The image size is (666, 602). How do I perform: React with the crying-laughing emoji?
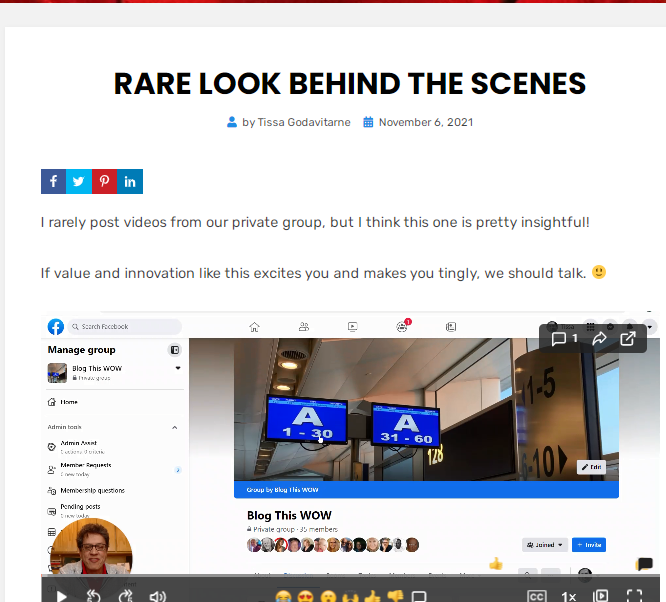pyautogui.click(x=284, y=597)
